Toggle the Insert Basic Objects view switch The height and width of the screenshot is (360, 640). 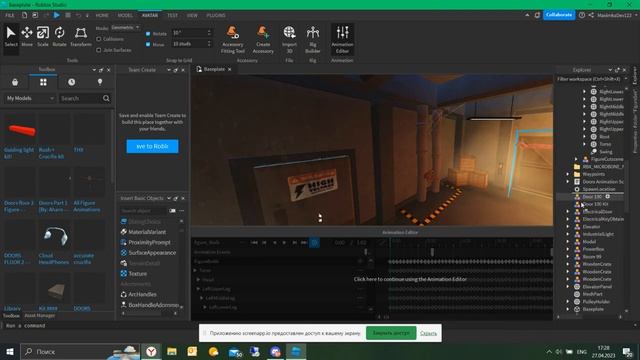(x=172, y=211)
